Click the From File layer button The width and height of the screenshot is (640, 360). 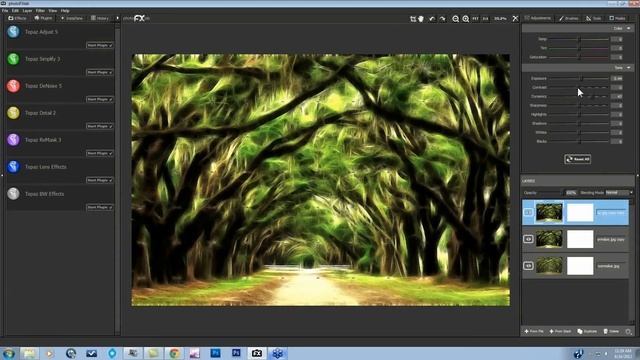coord(534,331)
